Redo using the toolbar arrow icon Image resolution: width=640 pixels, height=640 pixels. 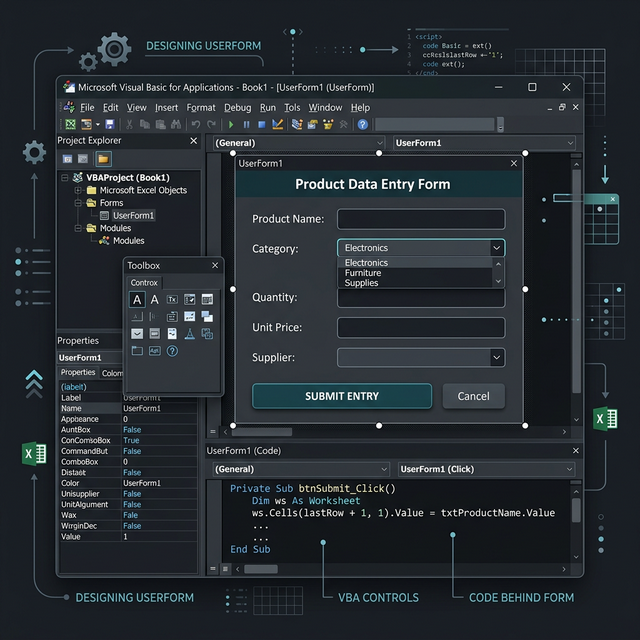(211, 124)
